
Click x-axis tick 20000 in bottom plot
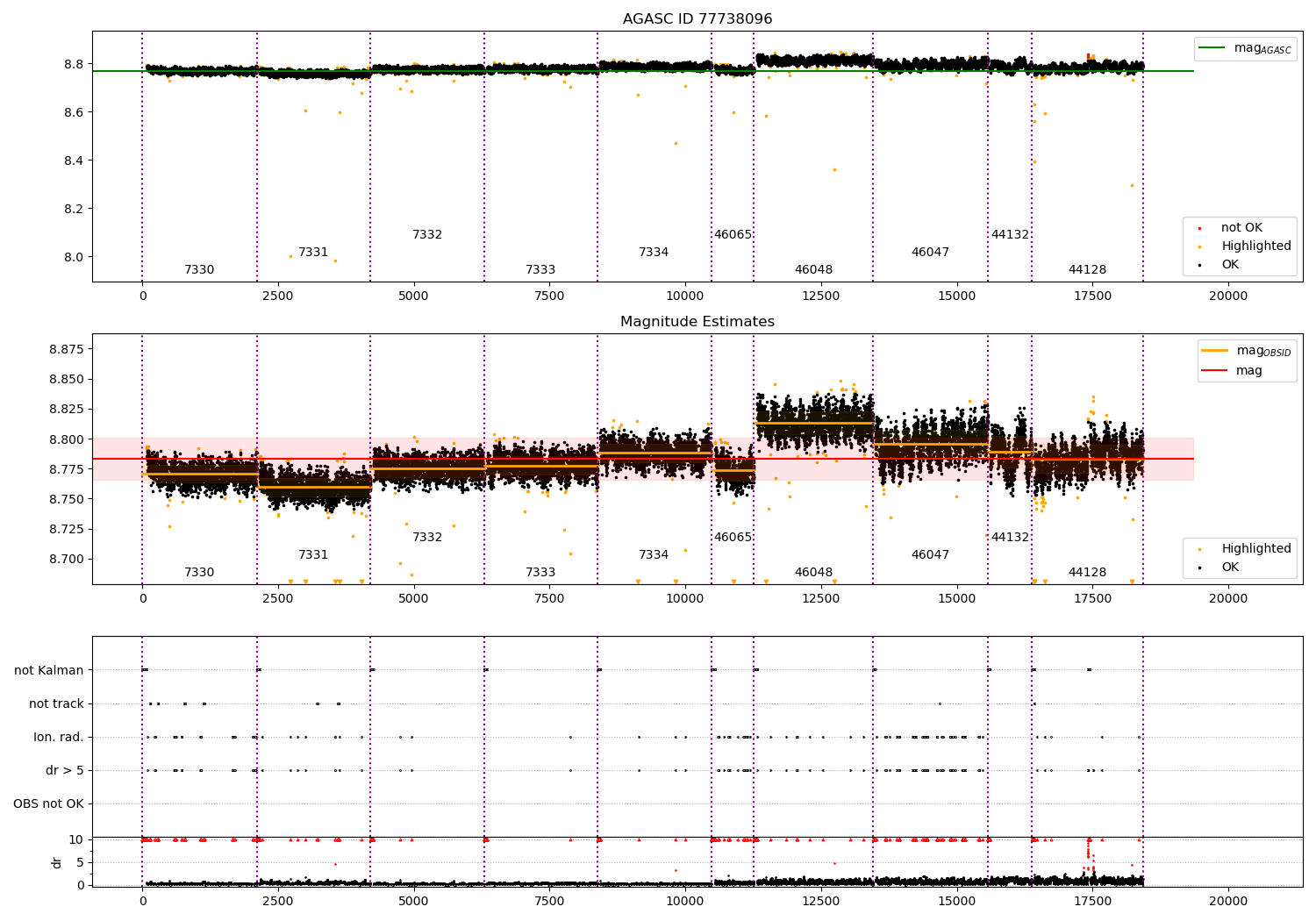[1227, 901]
